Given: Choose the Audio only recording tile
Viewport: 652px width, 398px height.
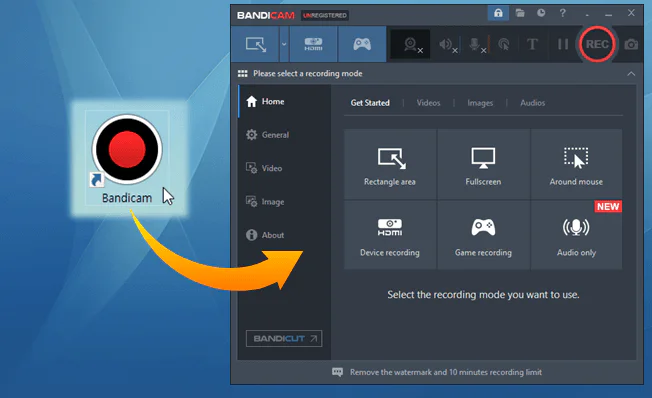Looking at the screenshot, I should pos(576,235).
